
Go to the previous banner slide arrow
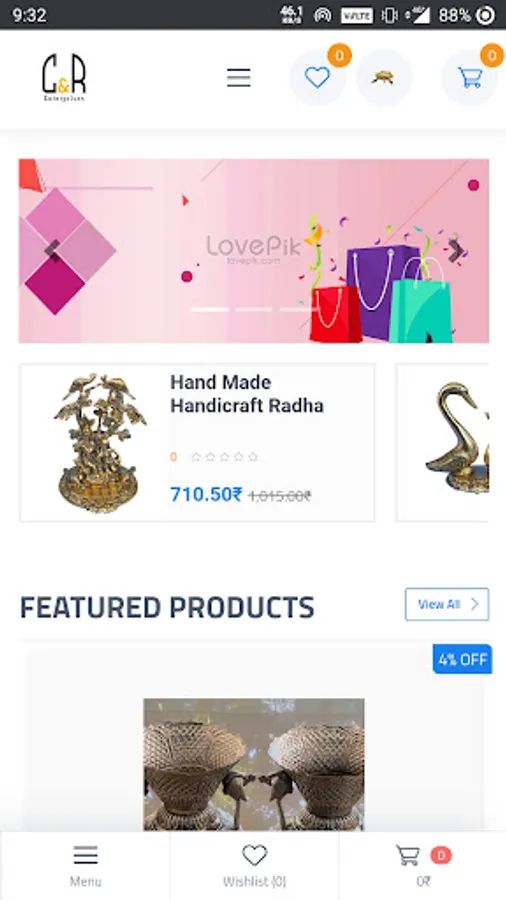(52, 251)
